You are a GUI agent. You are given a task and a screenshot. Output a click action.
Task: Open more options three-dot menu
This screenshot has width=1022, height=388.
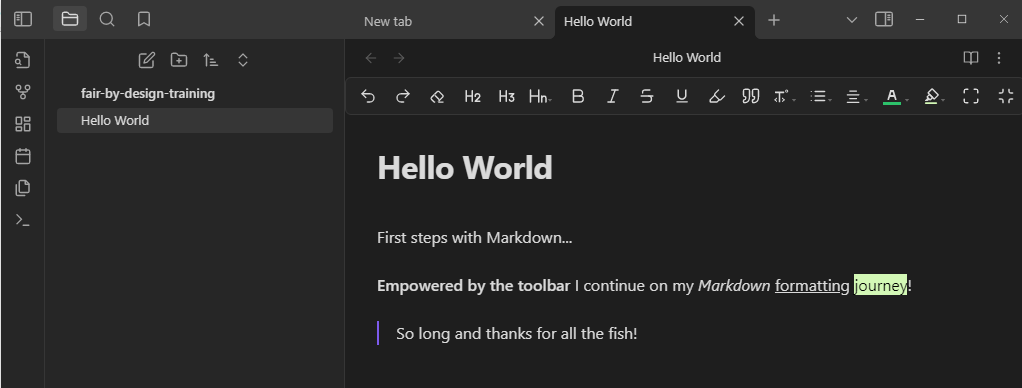tap(999, 58)
